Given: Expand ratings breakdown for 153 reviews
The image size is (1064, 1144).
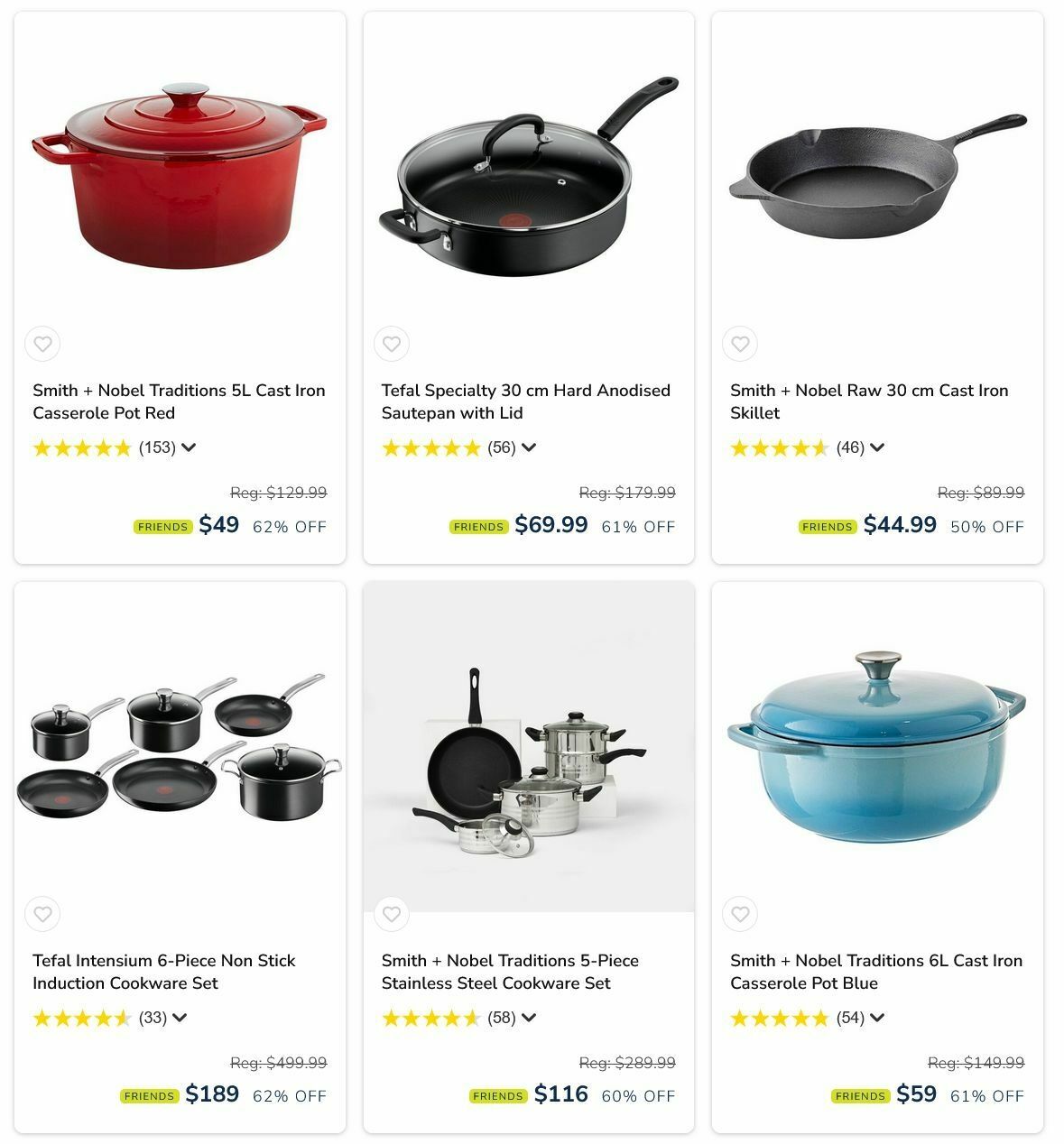Looking at the screenshot, I should [189, 447].
